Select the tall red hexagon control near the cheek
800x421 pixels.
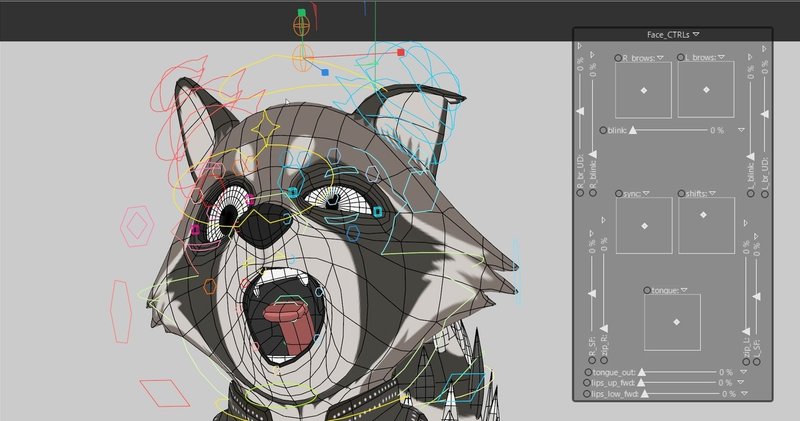coord(121,311)
